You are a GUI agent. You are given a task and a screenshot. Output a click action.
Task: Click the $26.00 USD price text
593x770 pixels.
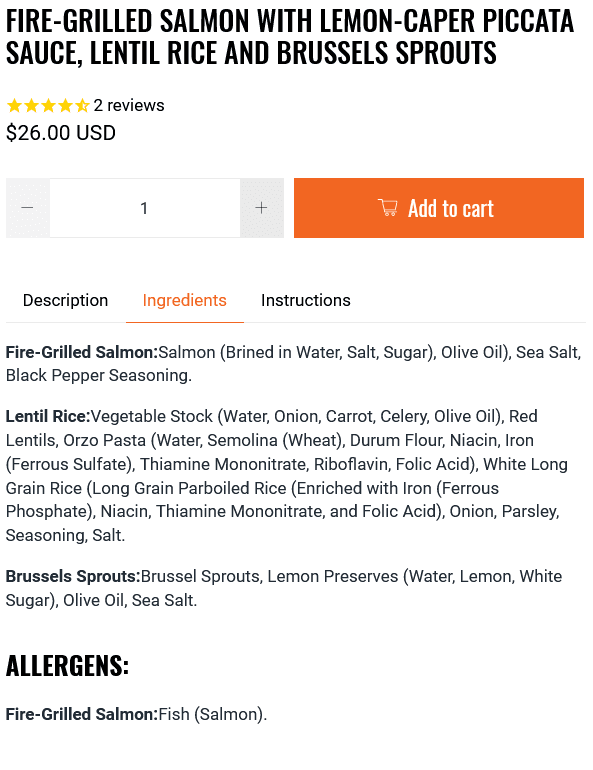pyautogui.click(x=61, y=133)
